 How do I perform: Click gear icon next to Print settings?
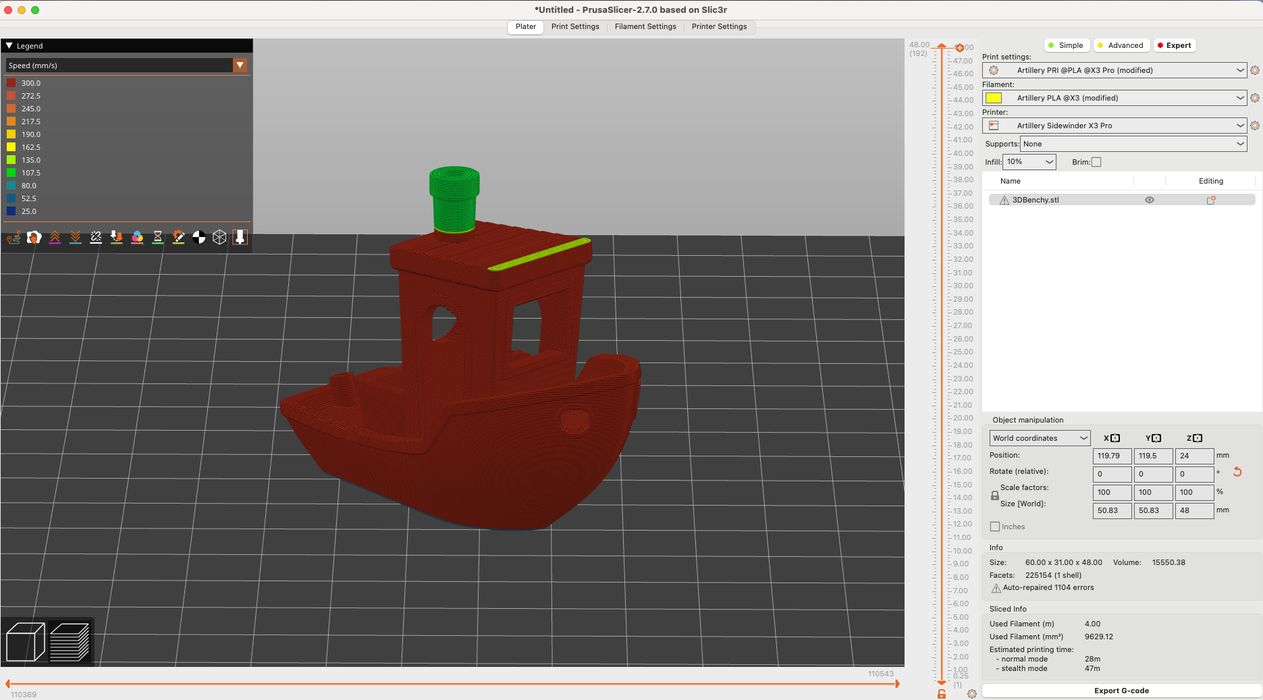point(1254,70)
